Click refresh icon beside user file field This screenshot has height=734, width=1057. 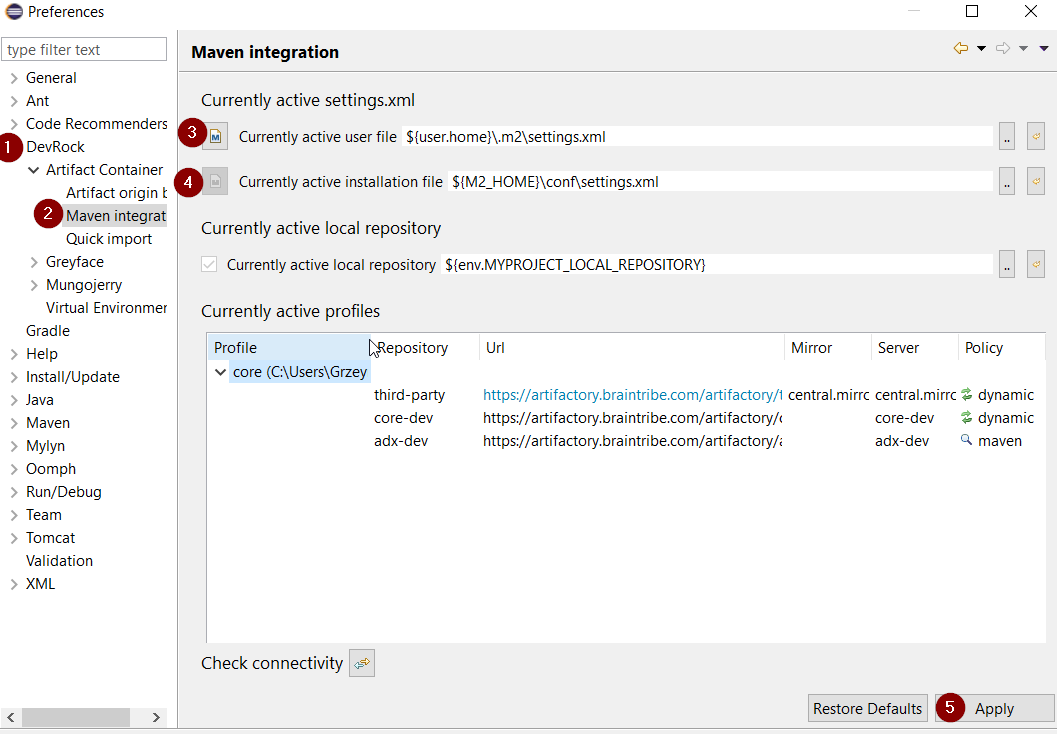1036,137
